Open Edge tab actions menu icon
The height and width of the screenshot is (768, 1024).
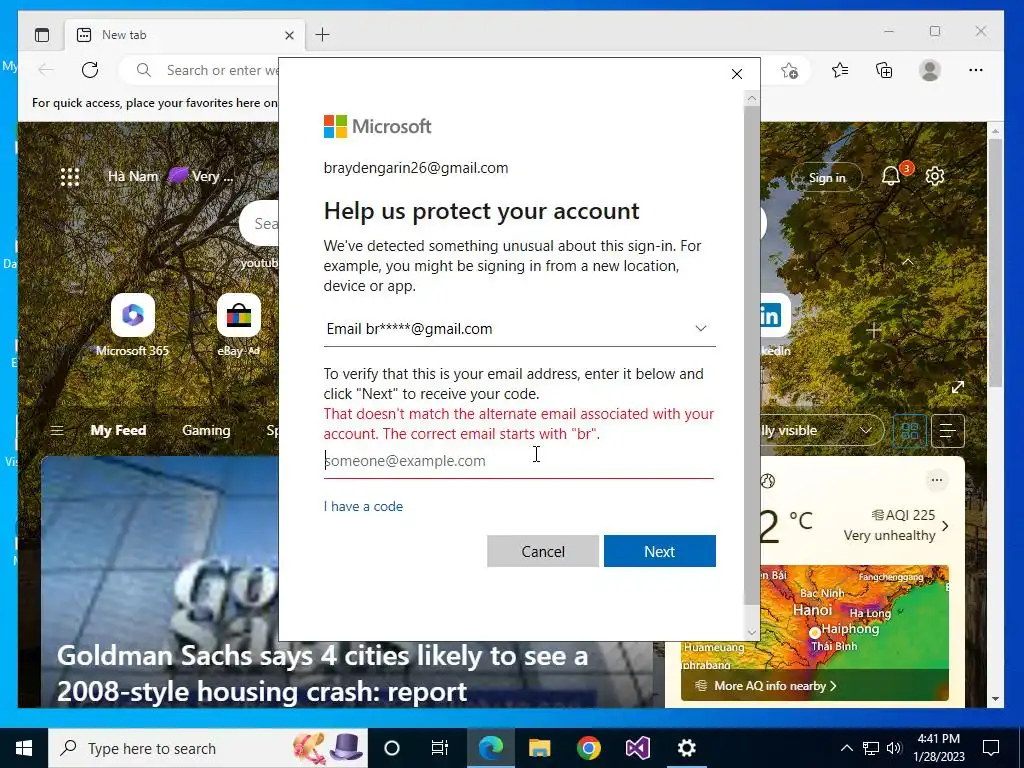click(42, 35)
